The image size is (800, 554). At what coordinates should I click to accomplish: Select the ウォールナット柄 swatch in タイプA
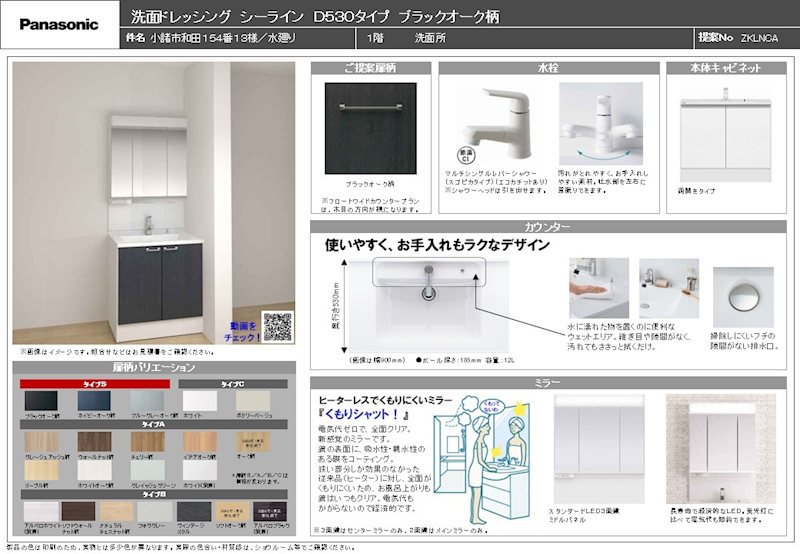94,442
